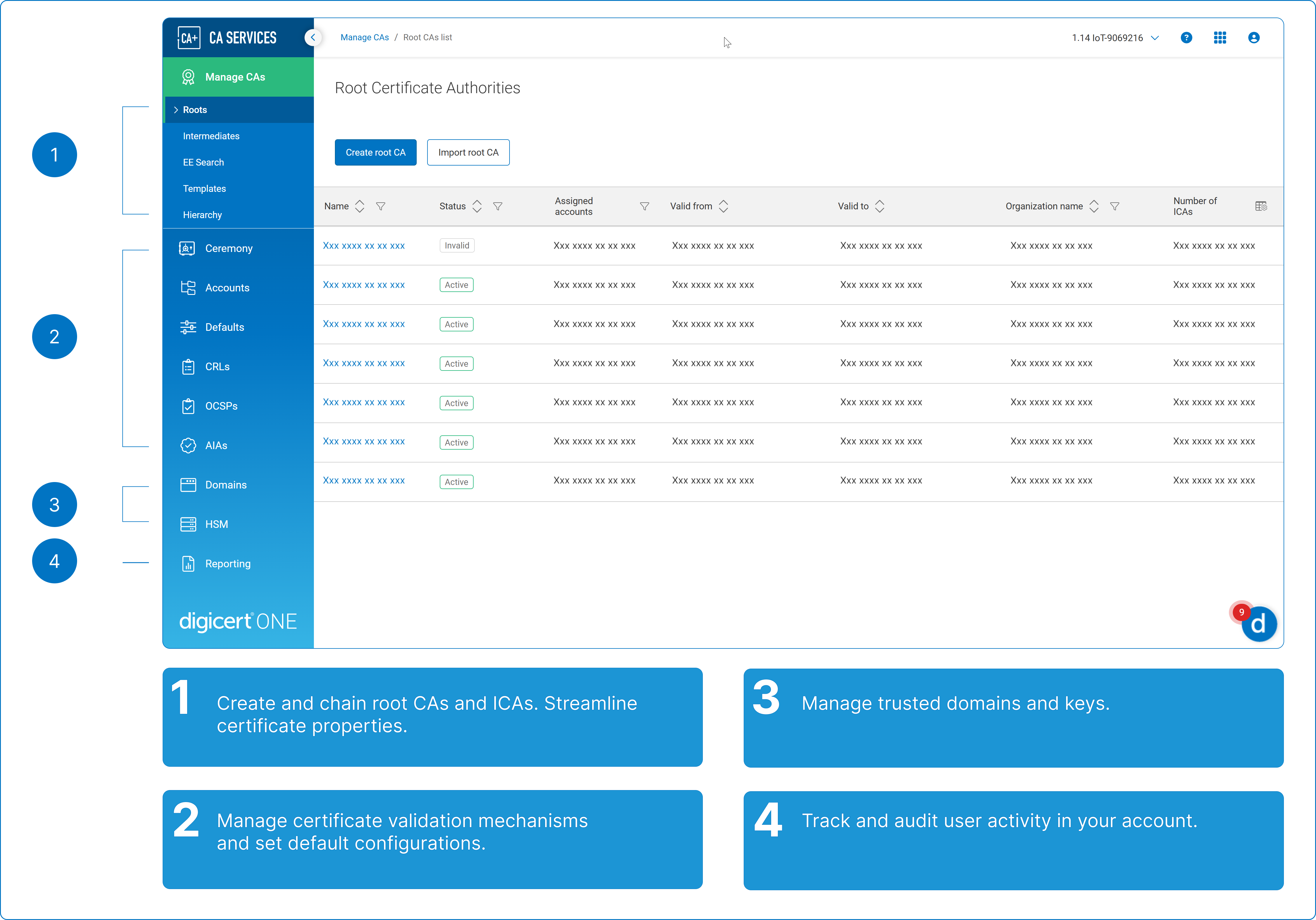Click the Import root CA button
Viewport: 1316px width, 920px height.
[468, 152]
